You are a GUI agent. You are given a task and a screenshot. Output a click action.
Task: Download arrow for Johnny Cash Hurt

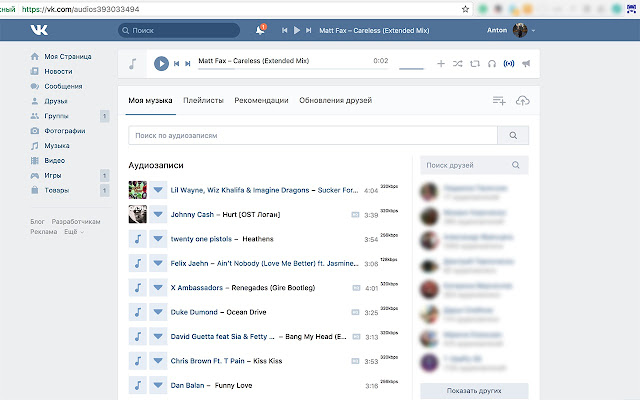pyautogui.click(x=158, y=214)
